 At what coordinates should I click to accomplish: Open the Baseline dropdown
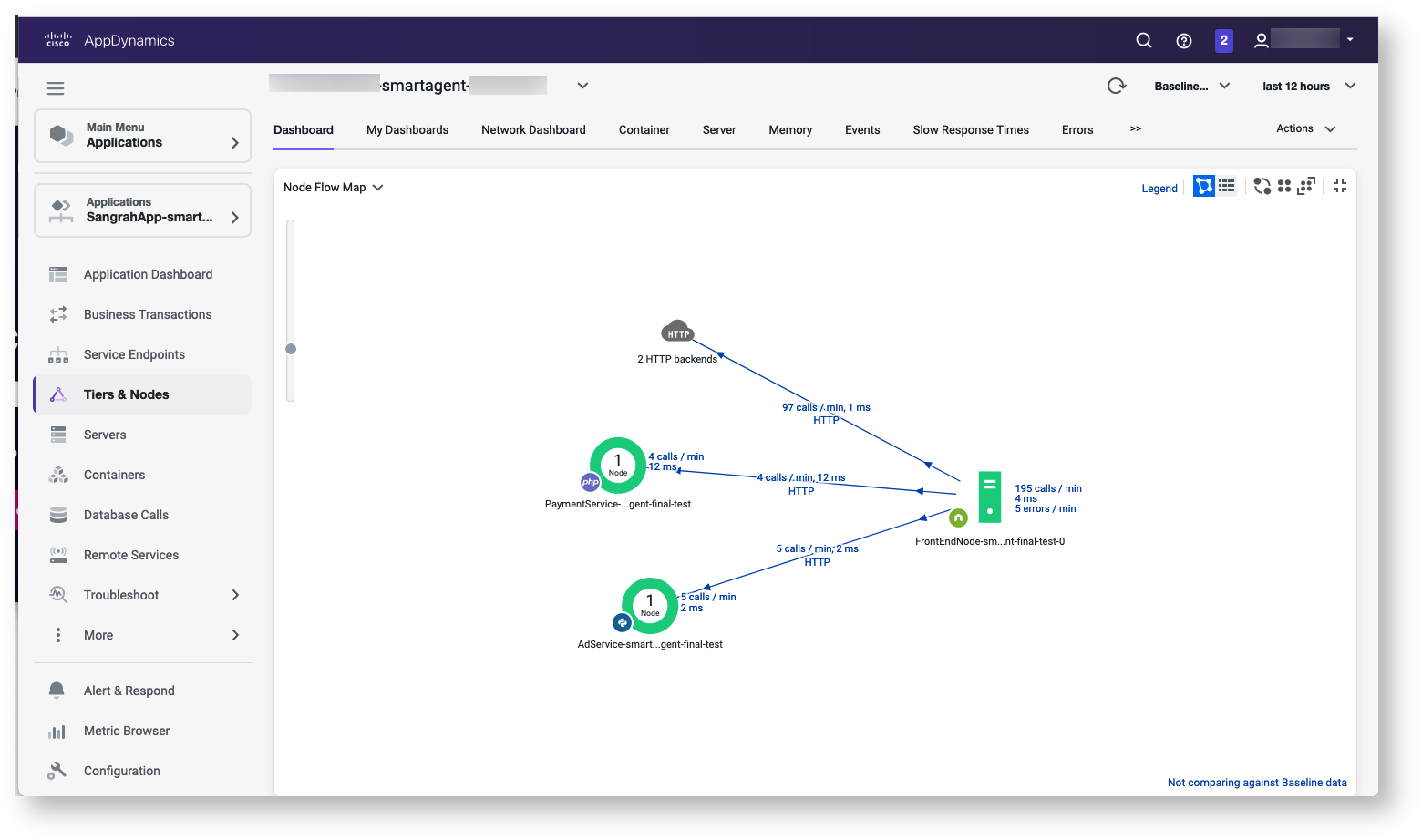point(1192,86)
